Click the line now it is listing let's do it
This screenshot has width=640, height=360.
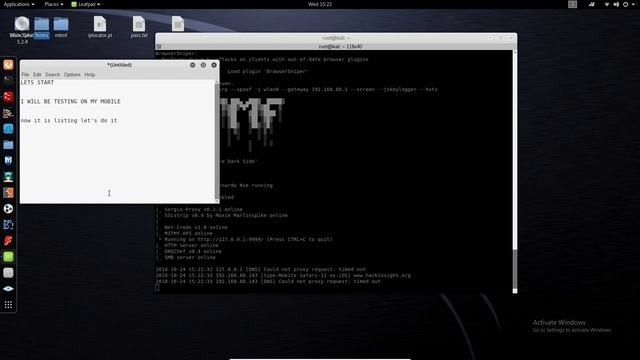[69, 121]
